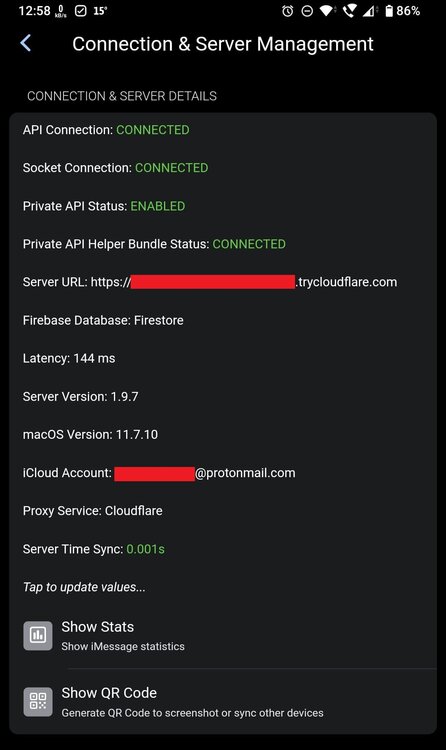Tap the checkbox notification icon in status bar

tap(81, 11)
